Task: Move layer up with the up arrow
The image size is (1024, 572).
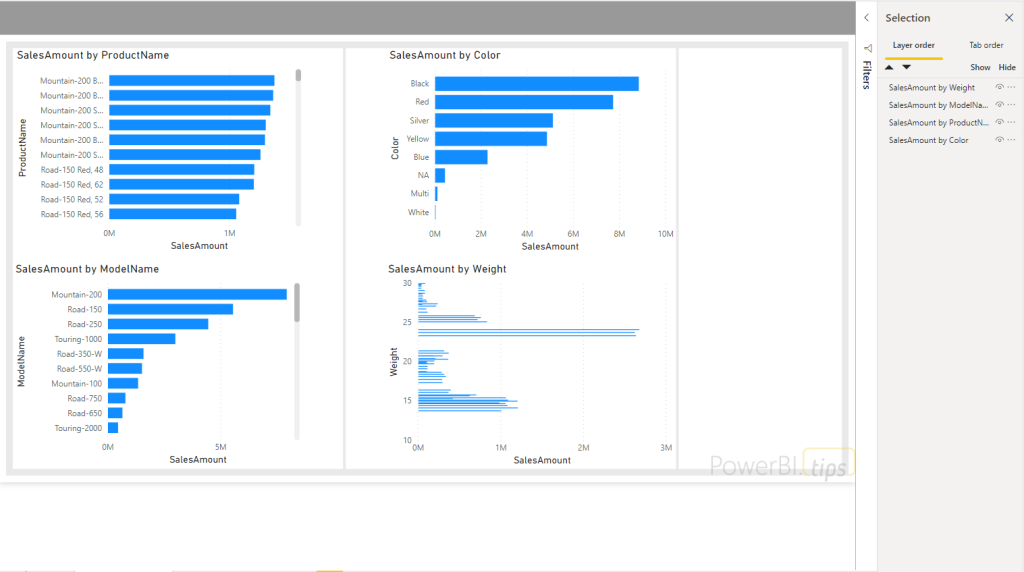Action: [889, 67]
